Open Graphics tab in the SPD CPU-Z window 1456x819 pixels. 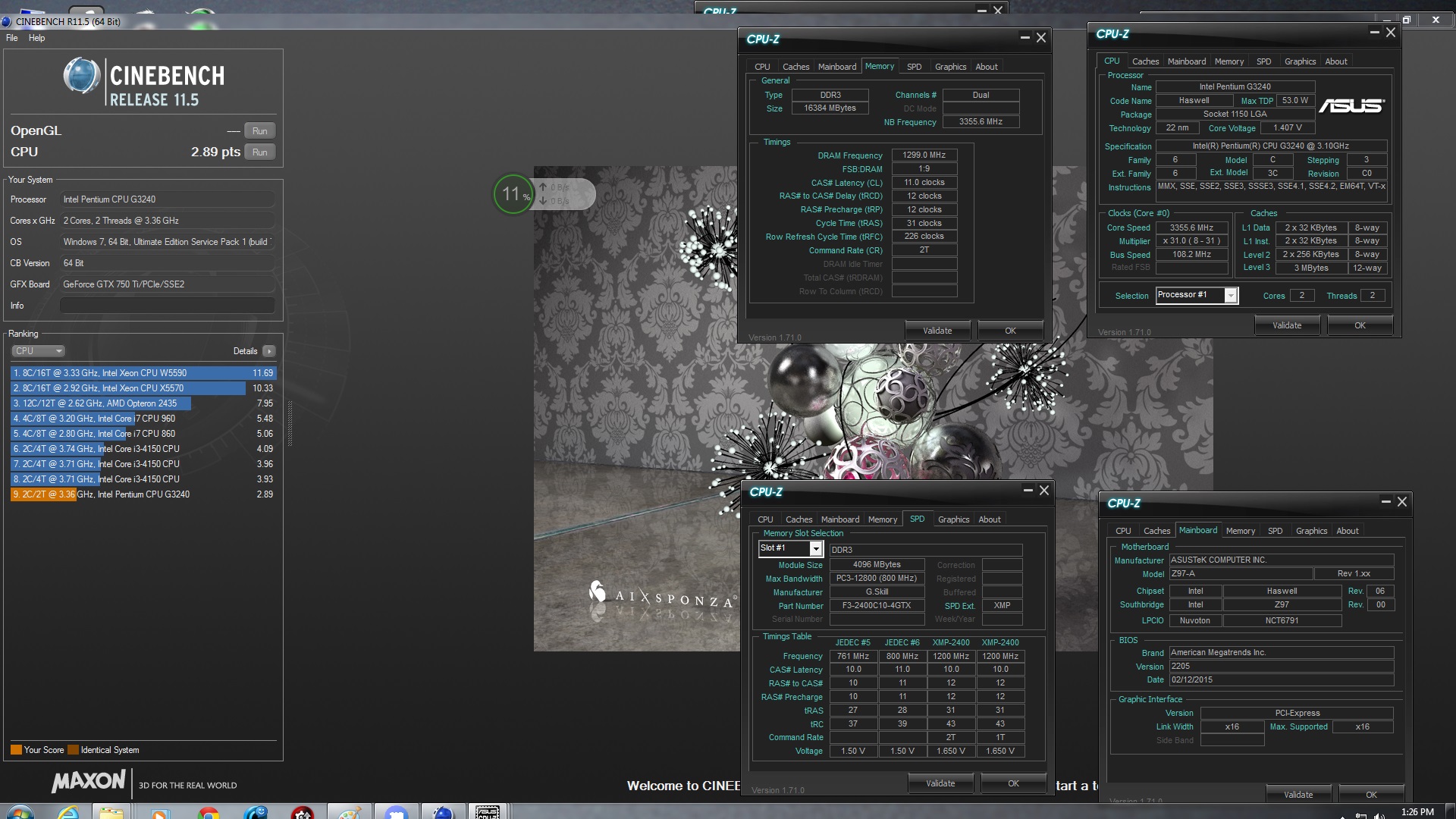953,519
